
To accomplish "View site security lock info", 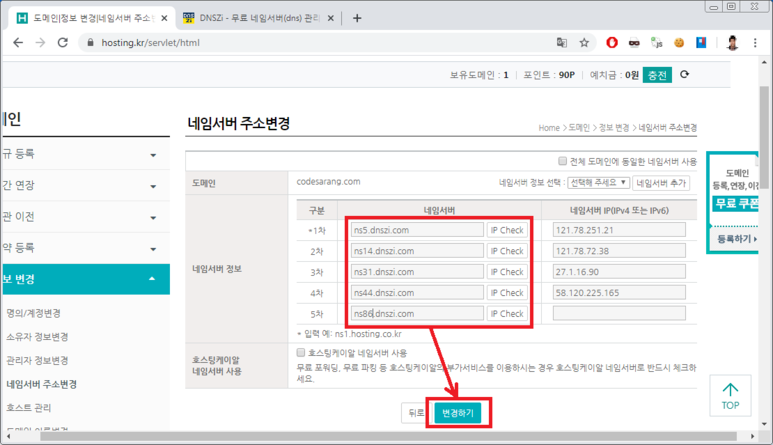I will click(90, 43).
